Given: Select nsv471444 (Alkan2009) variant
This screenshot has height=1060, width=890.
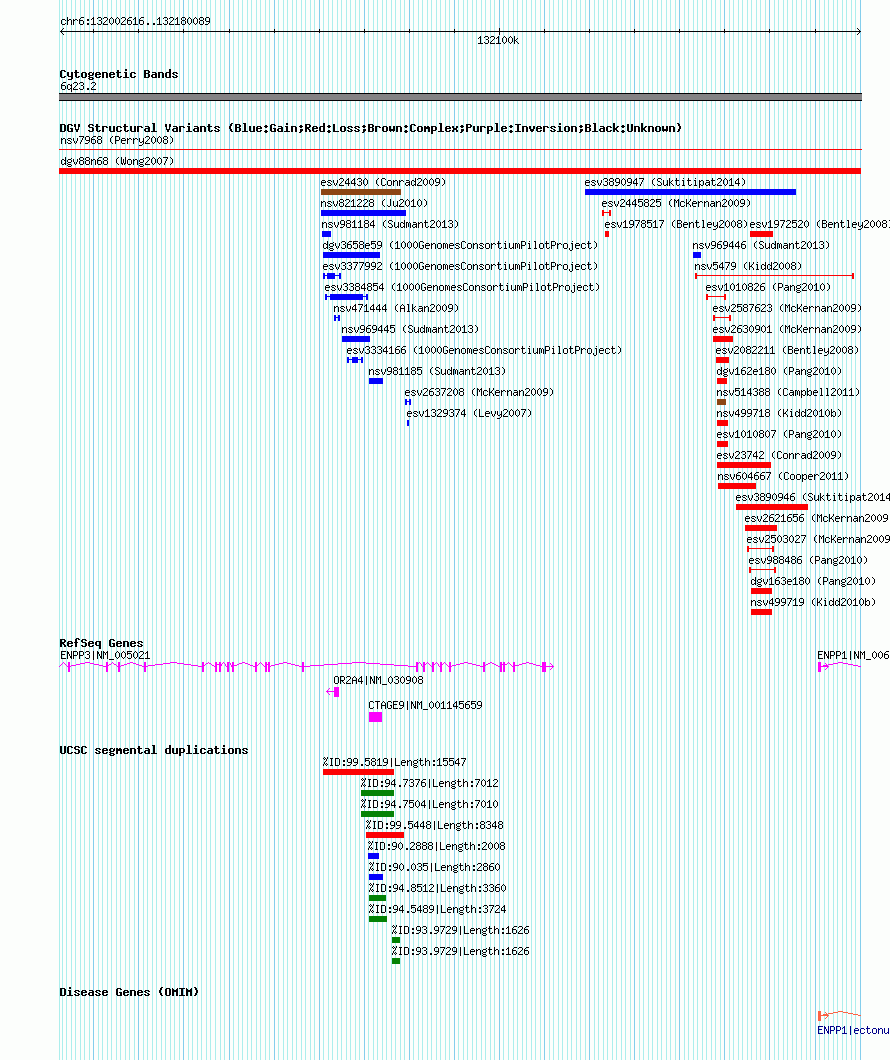Looking at the screenshot, I should 396,308.
